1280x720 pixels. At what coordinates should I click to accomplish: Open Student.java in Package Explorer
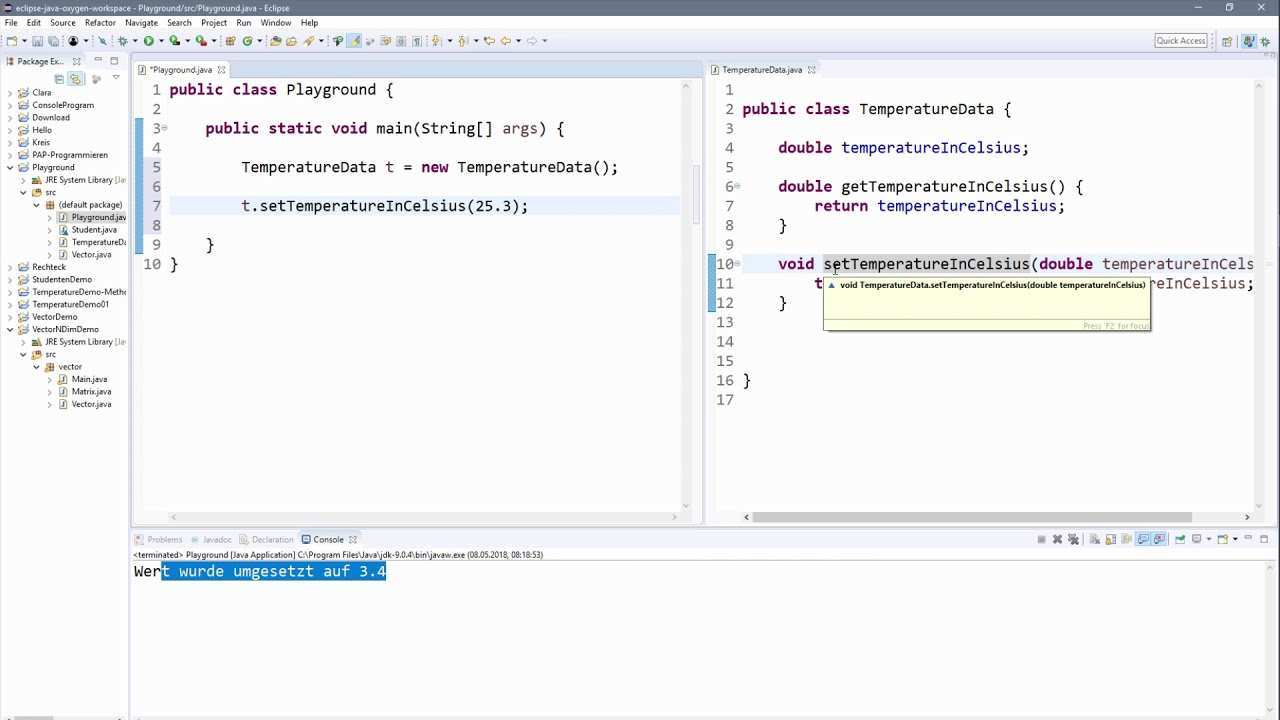tap(93, 230)
